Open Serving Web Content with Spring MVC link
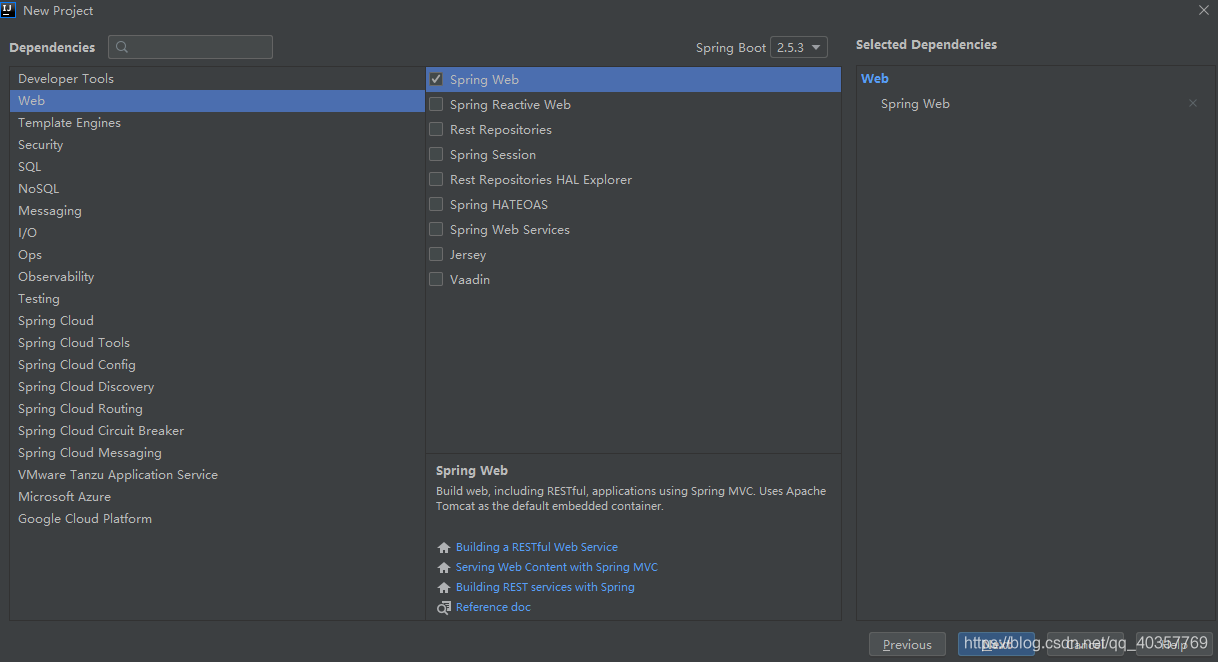Screen dimensions: 1218x662 (x=557, y=567)
